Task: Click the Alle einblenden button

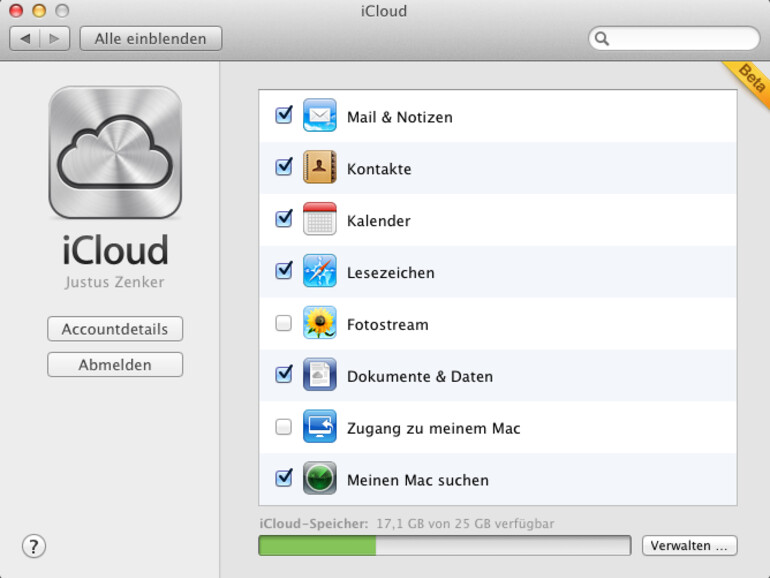Action: tap(151, 38)
